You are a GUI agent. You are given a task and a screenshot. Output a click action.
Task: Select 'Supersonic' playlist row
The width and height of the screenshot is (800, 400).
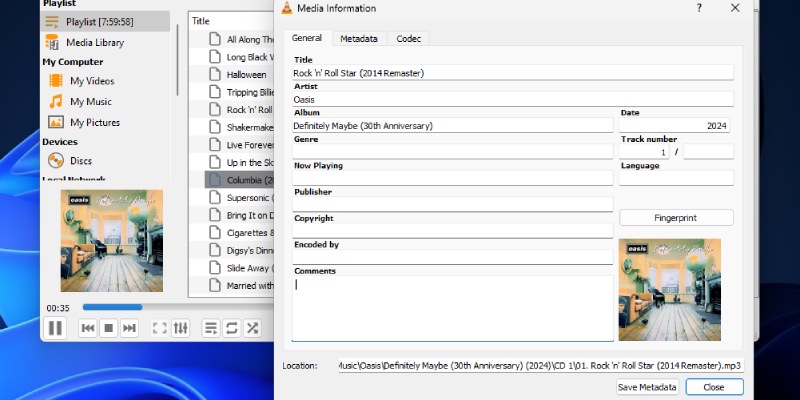point(240,197)
